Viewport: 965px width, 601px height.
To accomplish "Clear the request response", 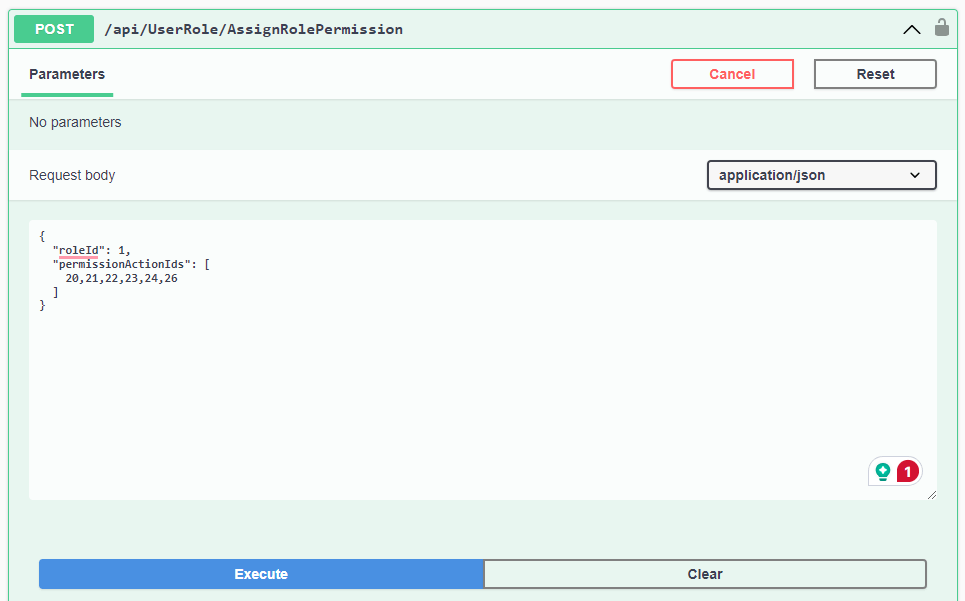I will 704,574.
